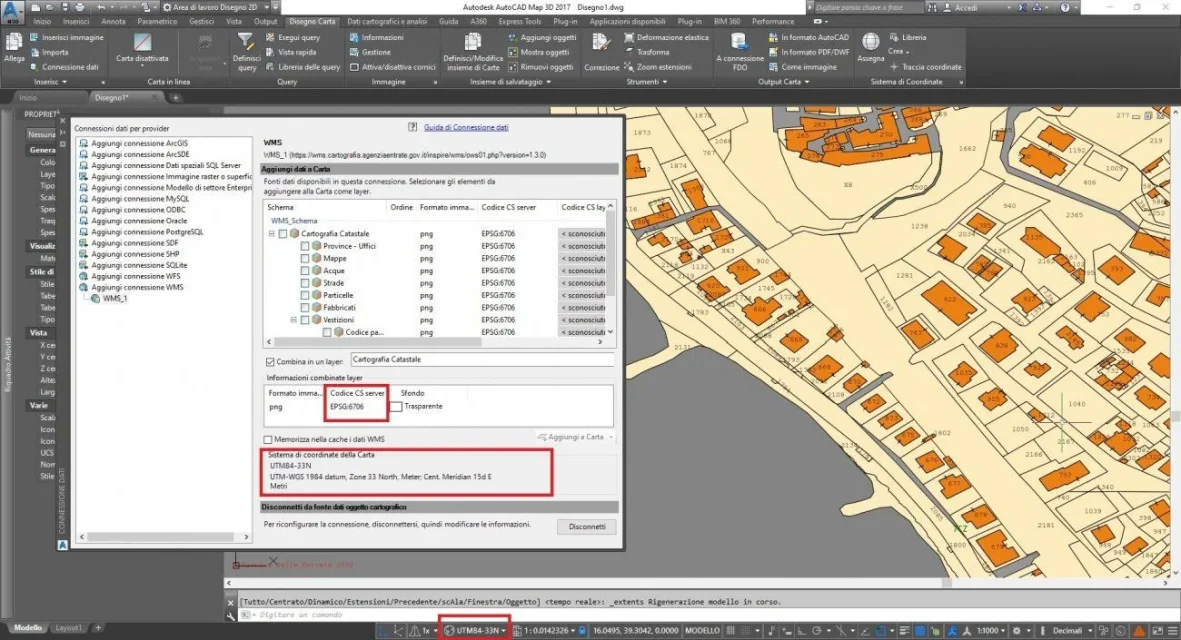Switch to Inserisci ribbon tab
Viewport: 1181px width, 640px height.
76,22
